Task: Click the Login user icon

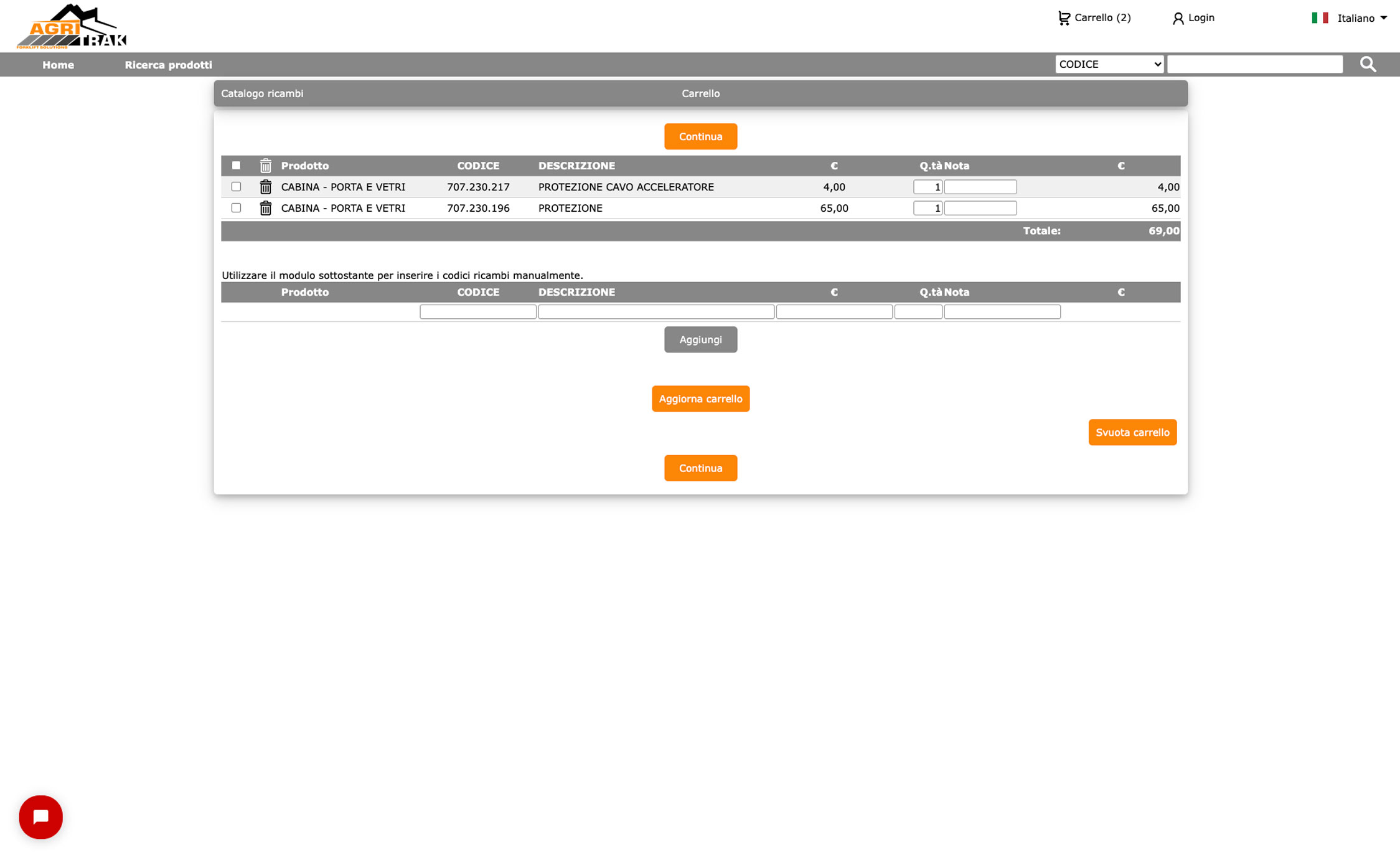Action: pos(1178,19)
